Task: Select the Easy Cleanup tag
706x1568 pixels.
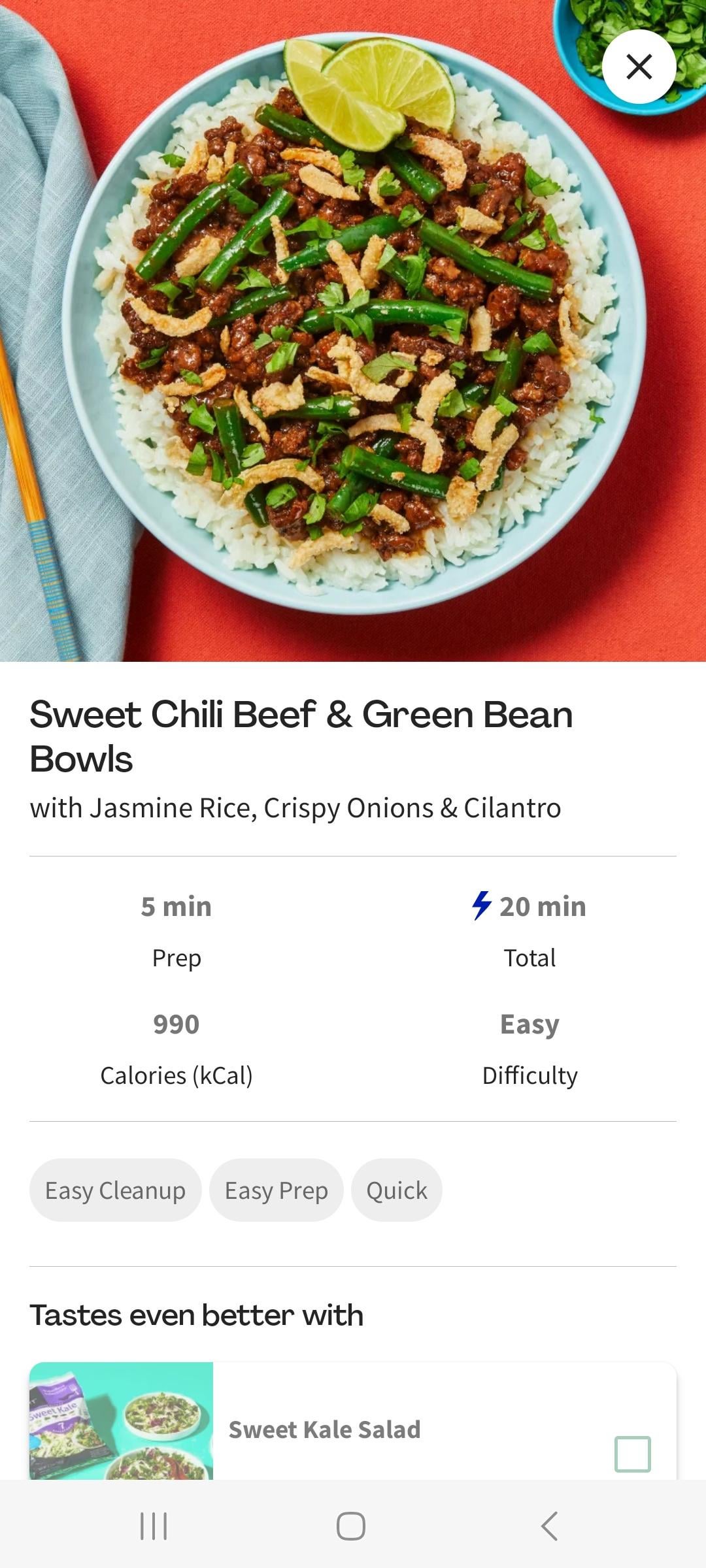Action: click(115, 1190)
